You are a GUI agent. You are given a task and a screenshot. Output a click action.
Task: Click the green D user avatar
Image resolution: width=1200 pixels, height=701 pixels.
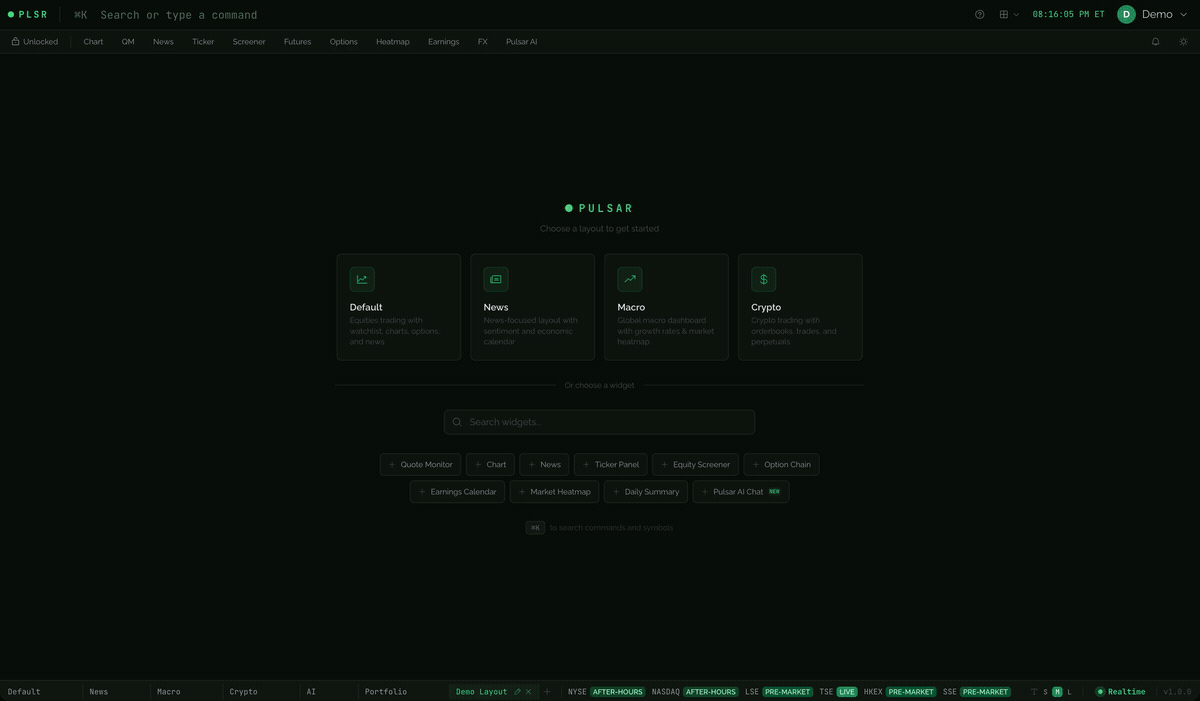coord(1126,14)
